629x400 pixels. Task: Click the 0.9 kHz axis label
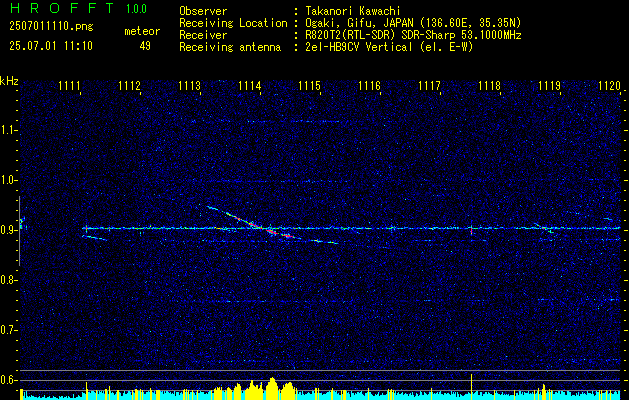point(8,230)
